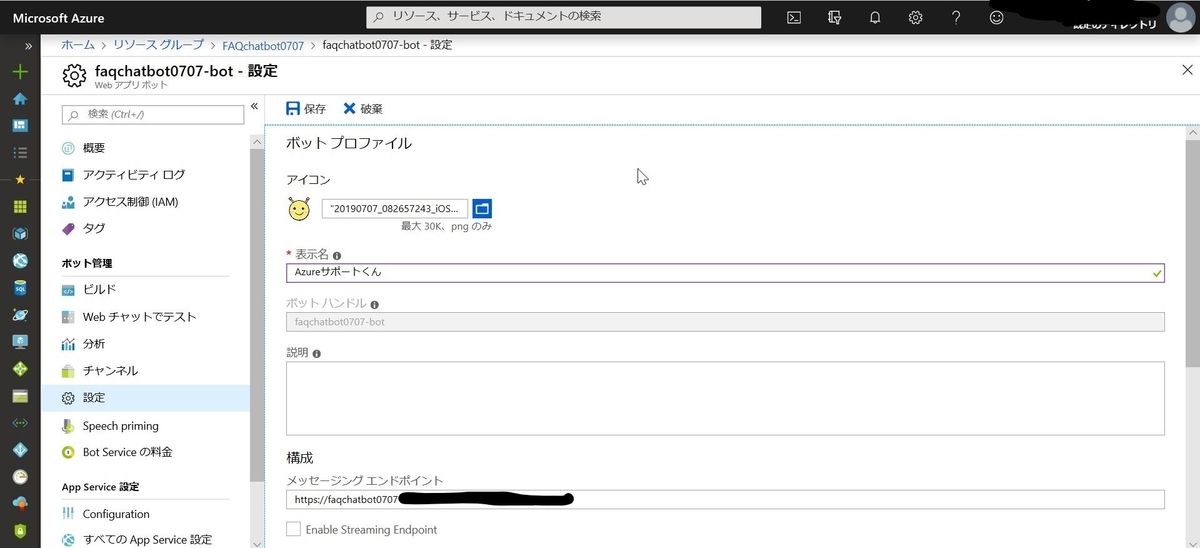1200x548 pixels.
Task: Click the Favorites star icon in left rail
Action: click(20, 180)
